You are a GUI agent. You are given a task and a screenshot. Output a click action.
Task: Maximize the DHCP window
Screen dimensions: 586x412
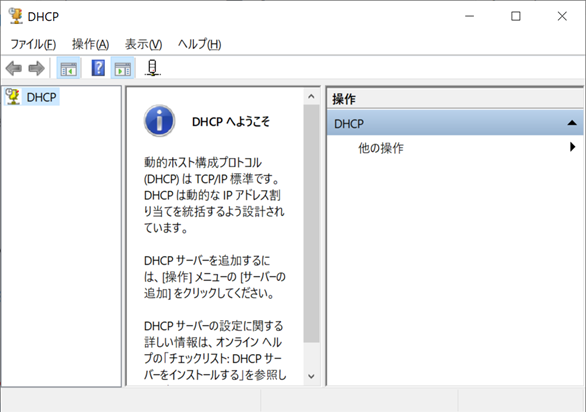(x=516, y=16)
